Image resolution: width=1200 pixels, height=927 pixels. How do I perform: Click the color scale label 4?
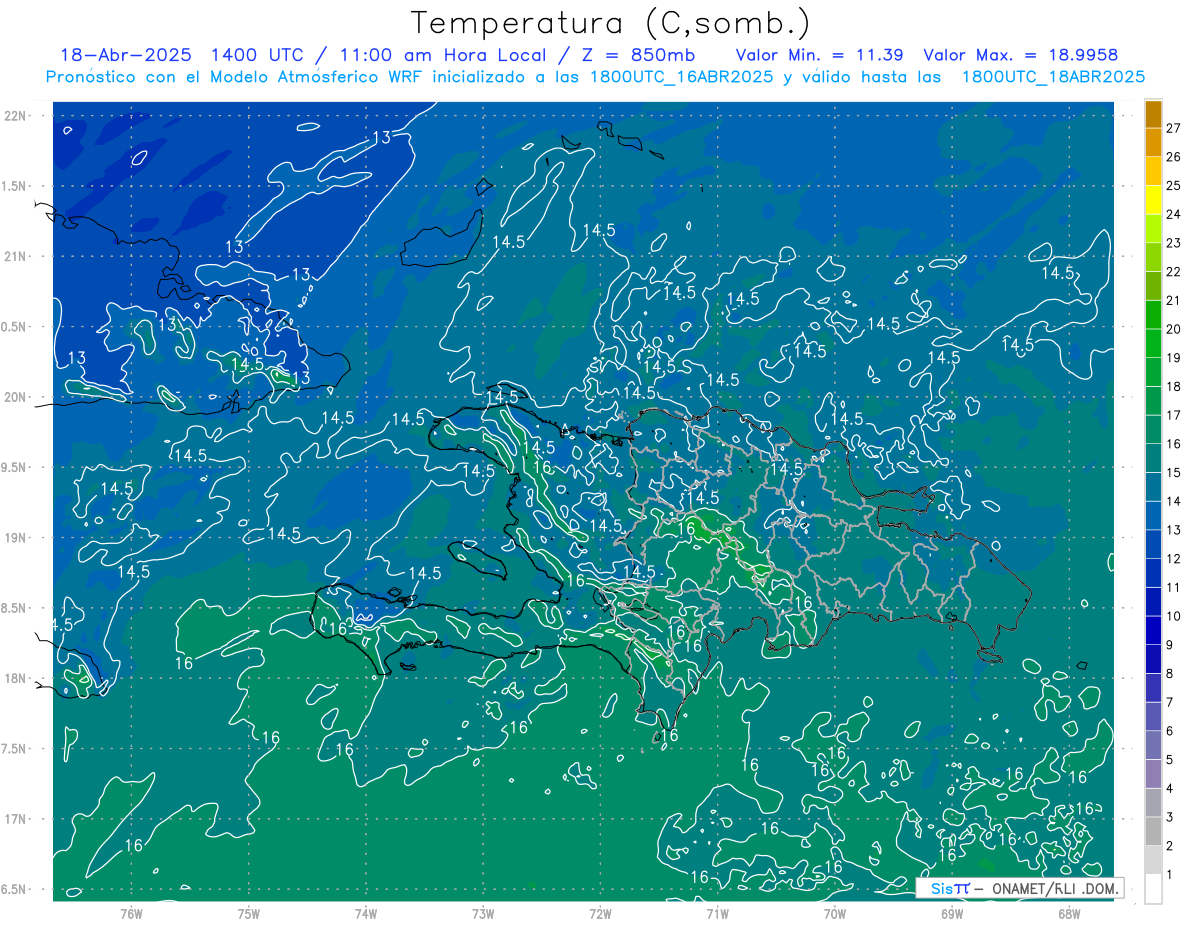[x=1170, y=788]
